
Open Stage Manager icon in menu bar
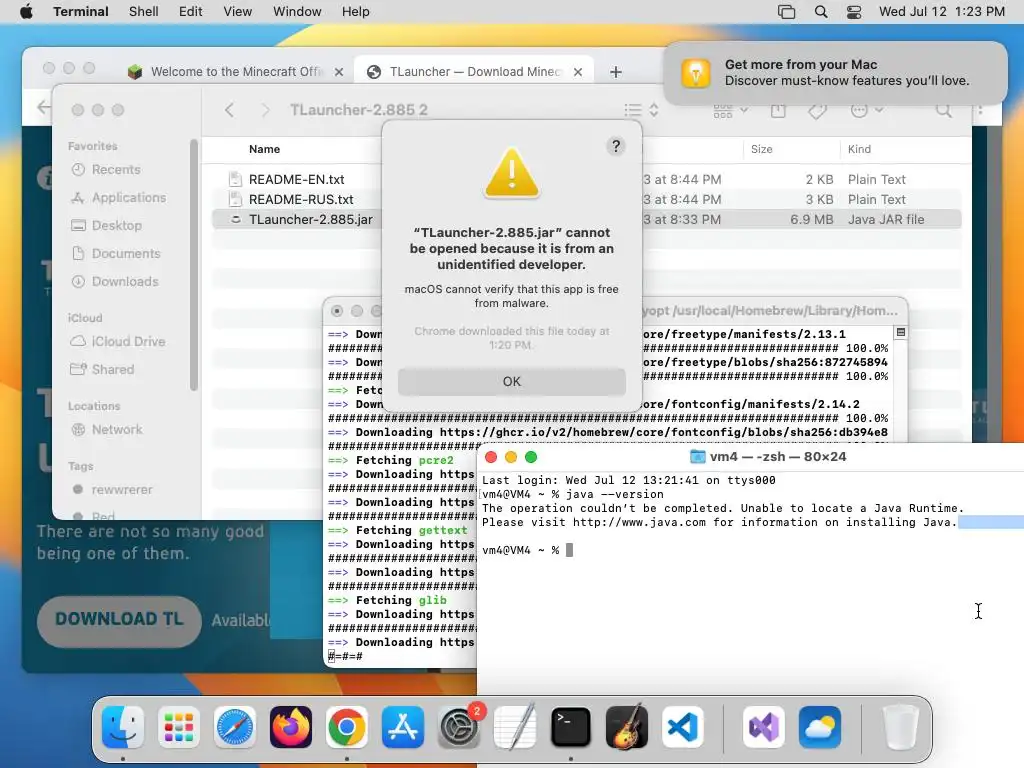click(x=786, y=12)
